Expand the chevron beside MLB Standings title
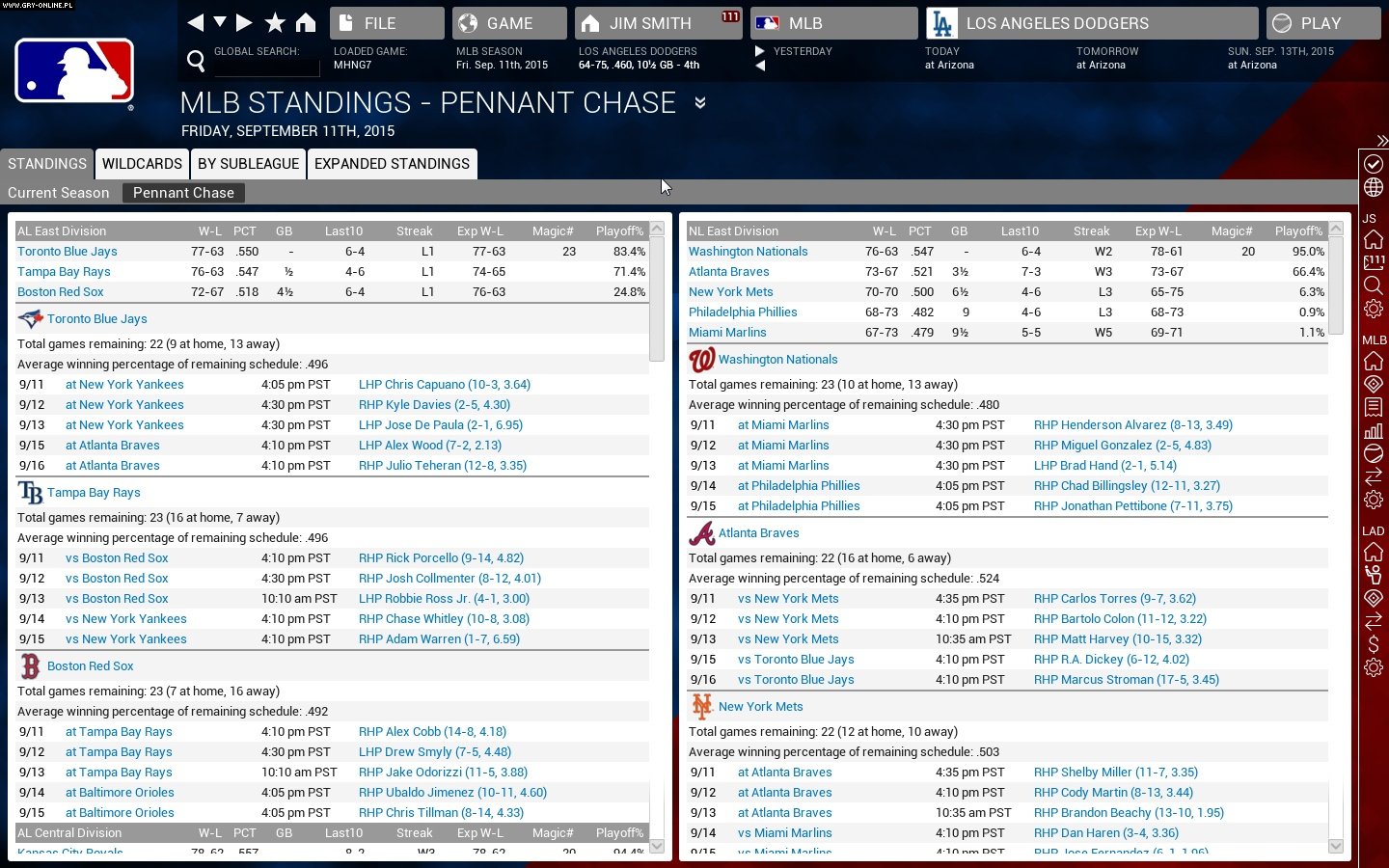The height and width of the screenshot is (868, 1389). pyautogui.click(x=700, y=103)
